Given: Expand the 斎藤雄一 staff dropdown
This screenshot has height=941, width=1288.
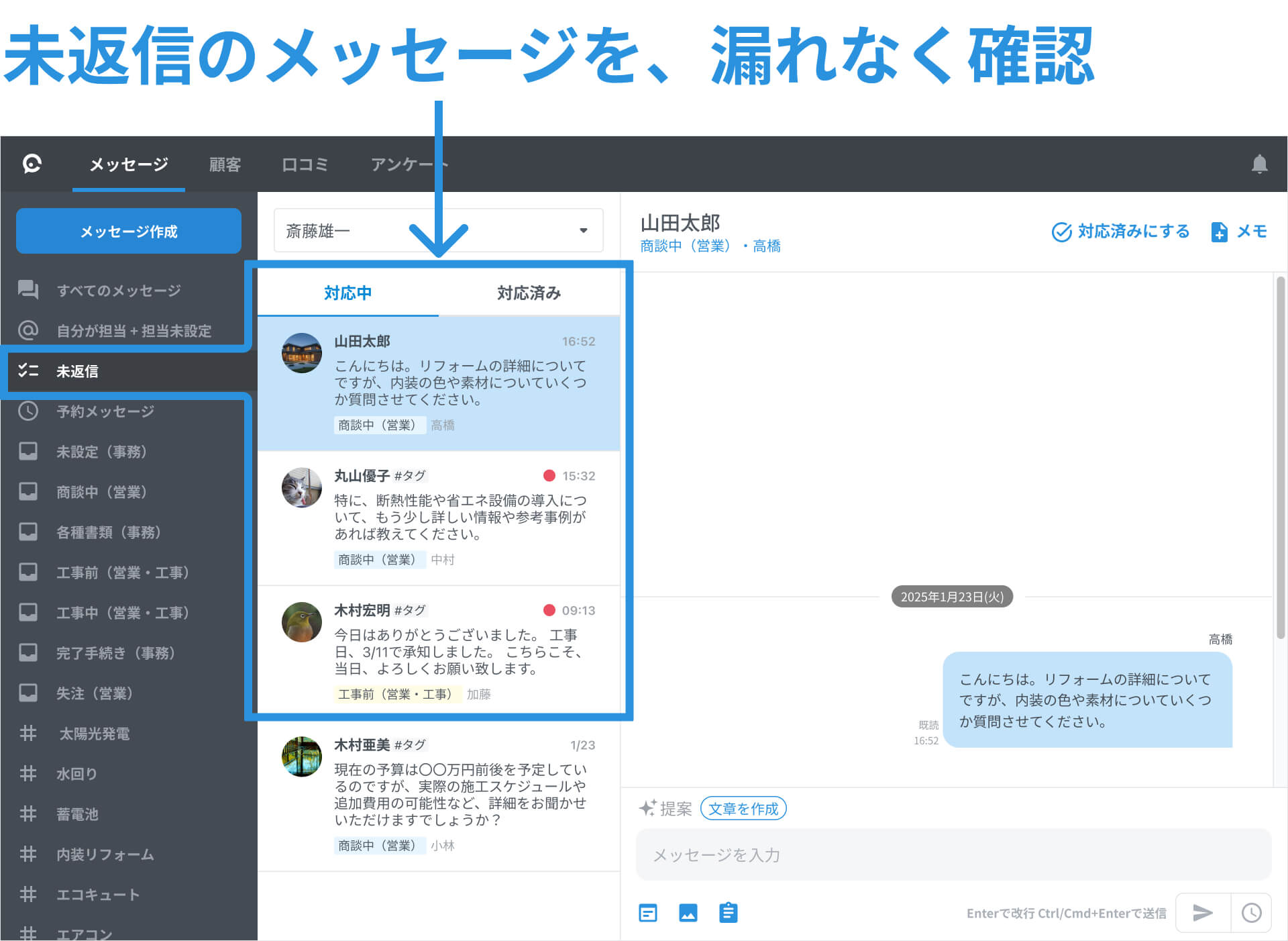Looking at the screenshot, I should (x=583, y=230).
